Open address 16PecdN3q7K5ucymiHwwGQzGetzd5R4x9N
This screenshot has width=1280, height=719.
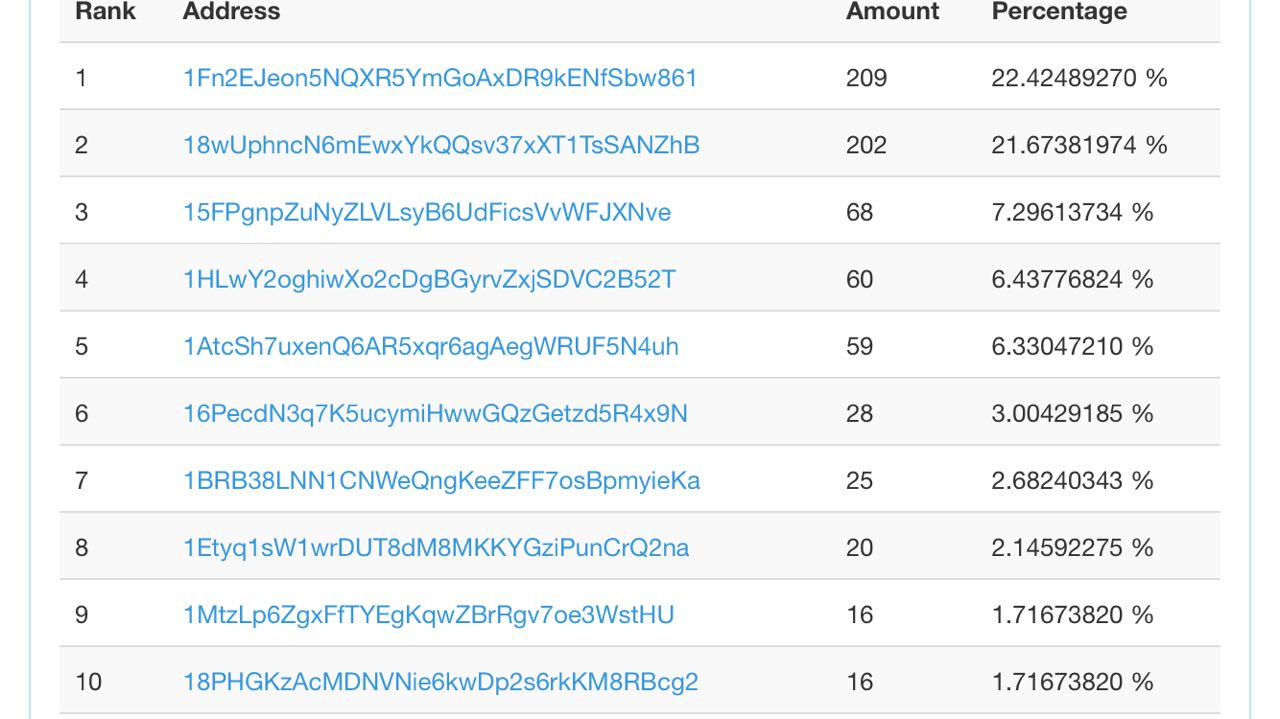(435, 413)
